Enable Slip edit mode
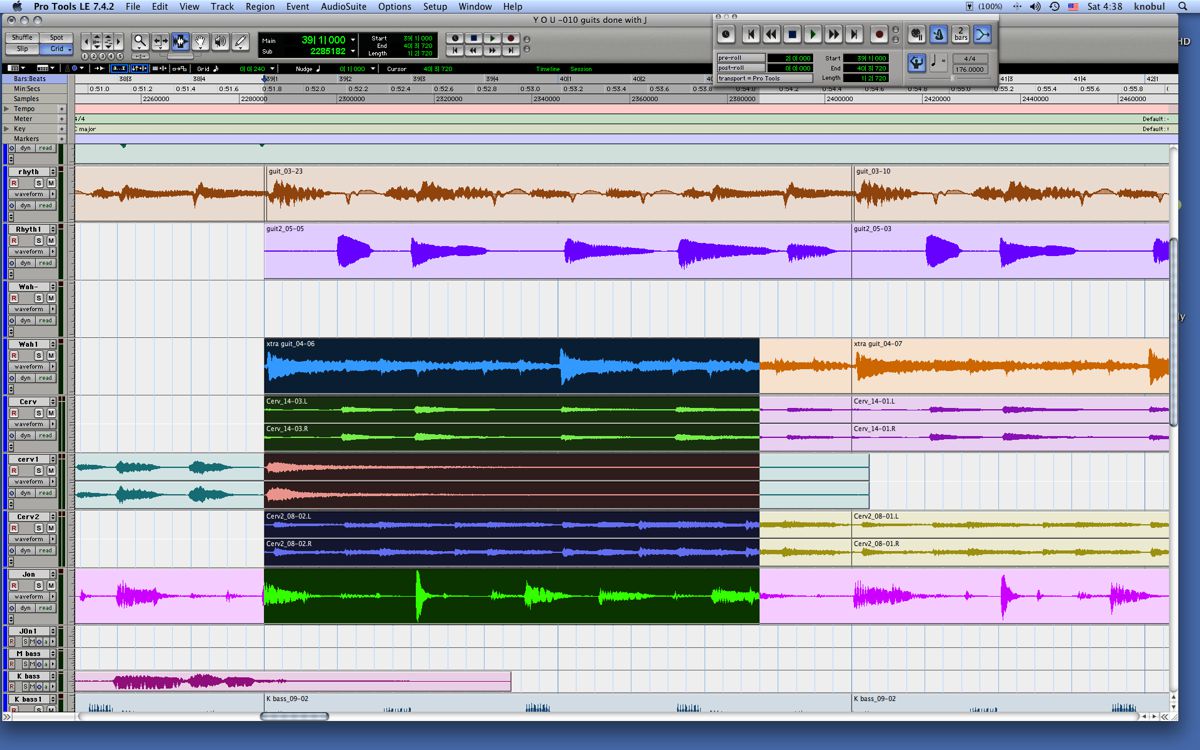 coord(22,48)
